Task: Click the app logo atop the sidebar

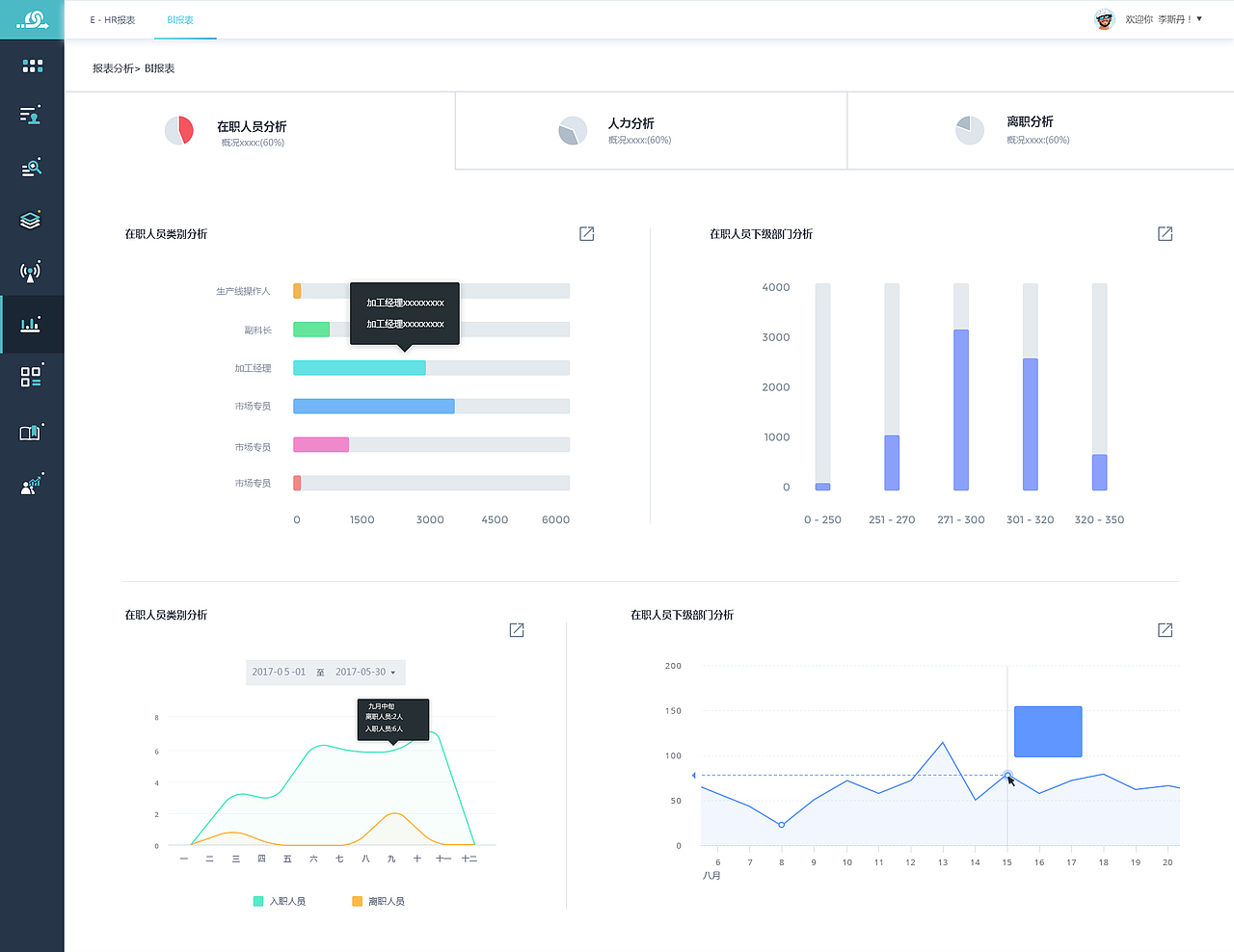Action: click(x=32, y=19)
